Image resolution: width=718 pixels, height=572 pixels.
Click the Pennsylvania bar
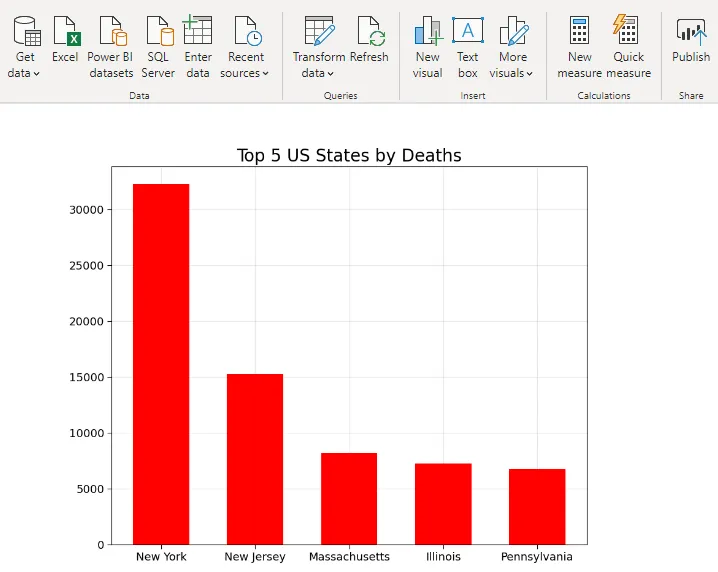coord(537,506)
